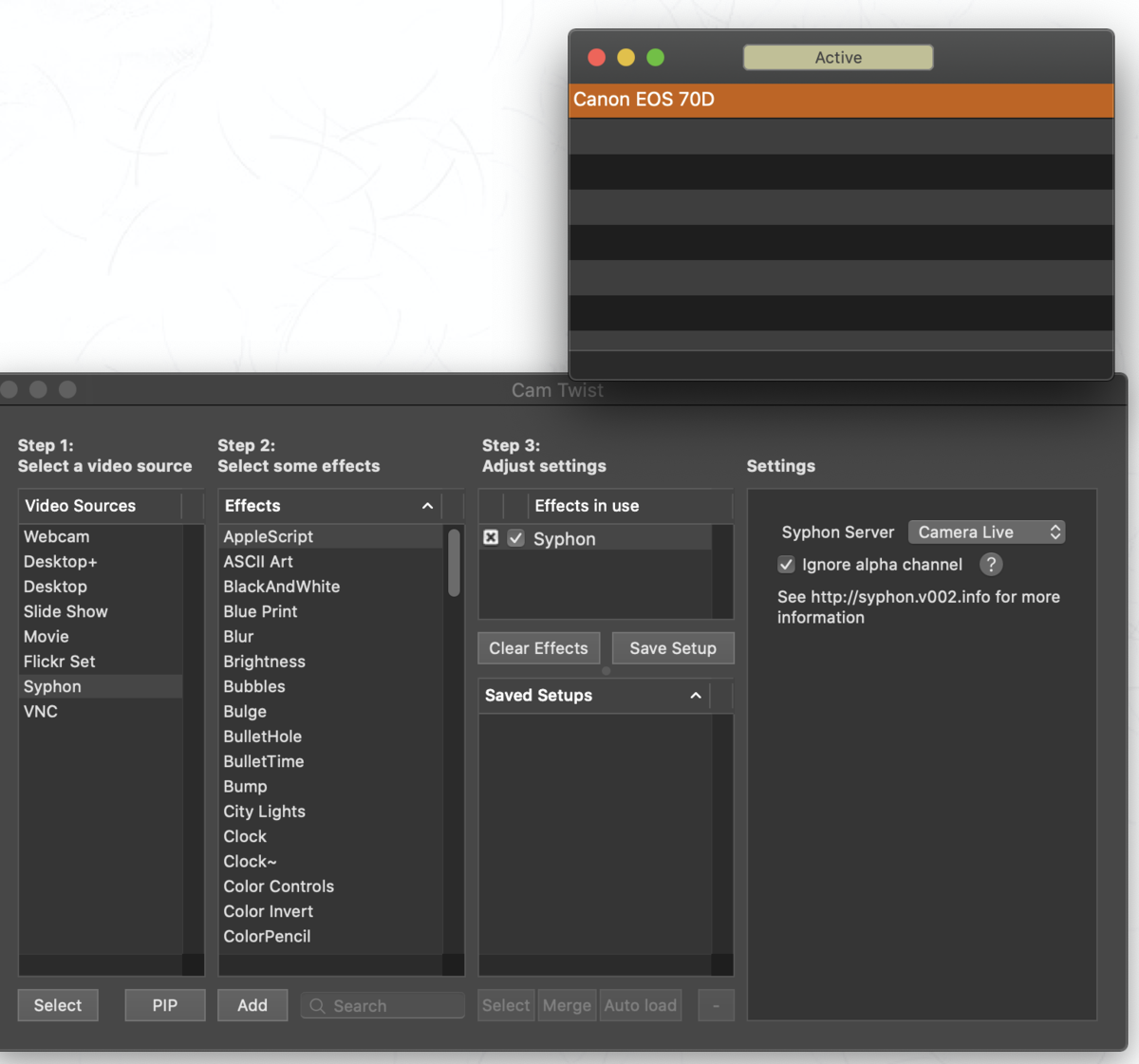Sort the Saved Setups header
Image resolution: width=1139 pixels, height=1064 pixels.
coord(594,696)
